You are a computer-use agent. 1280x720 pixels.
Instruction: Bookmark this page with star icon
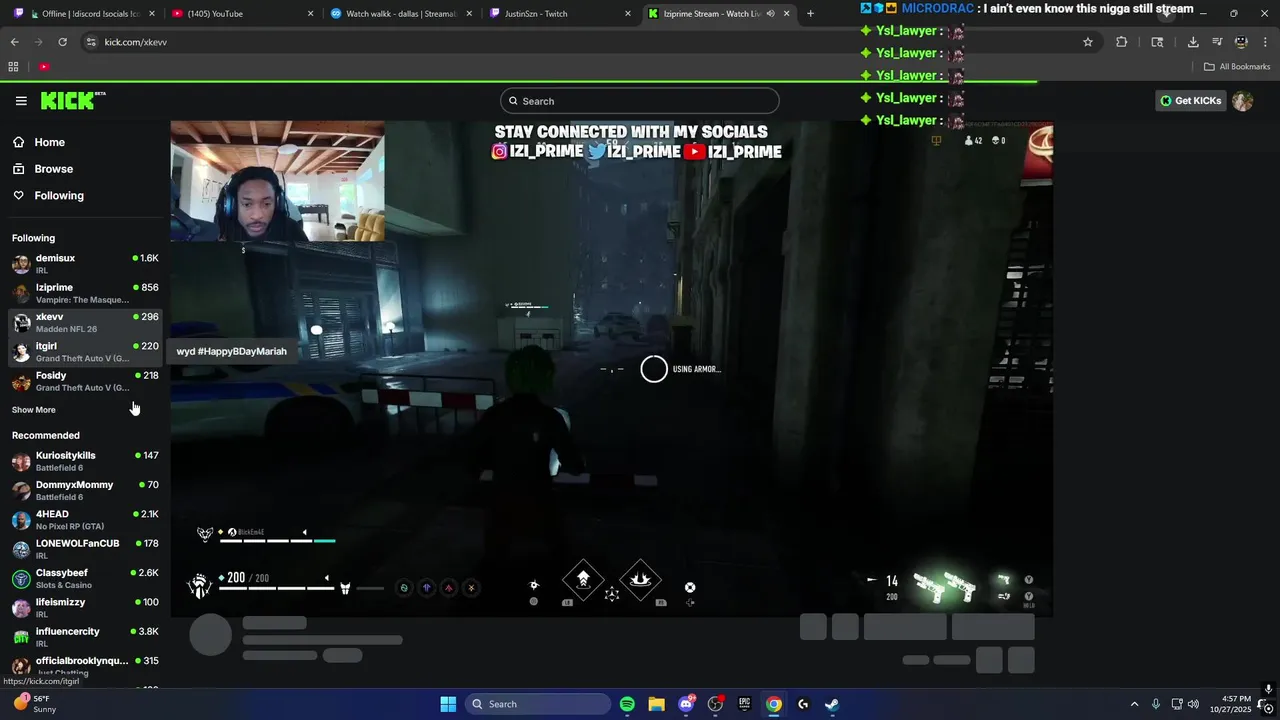pyautogui.click(x=1088, y=42)
